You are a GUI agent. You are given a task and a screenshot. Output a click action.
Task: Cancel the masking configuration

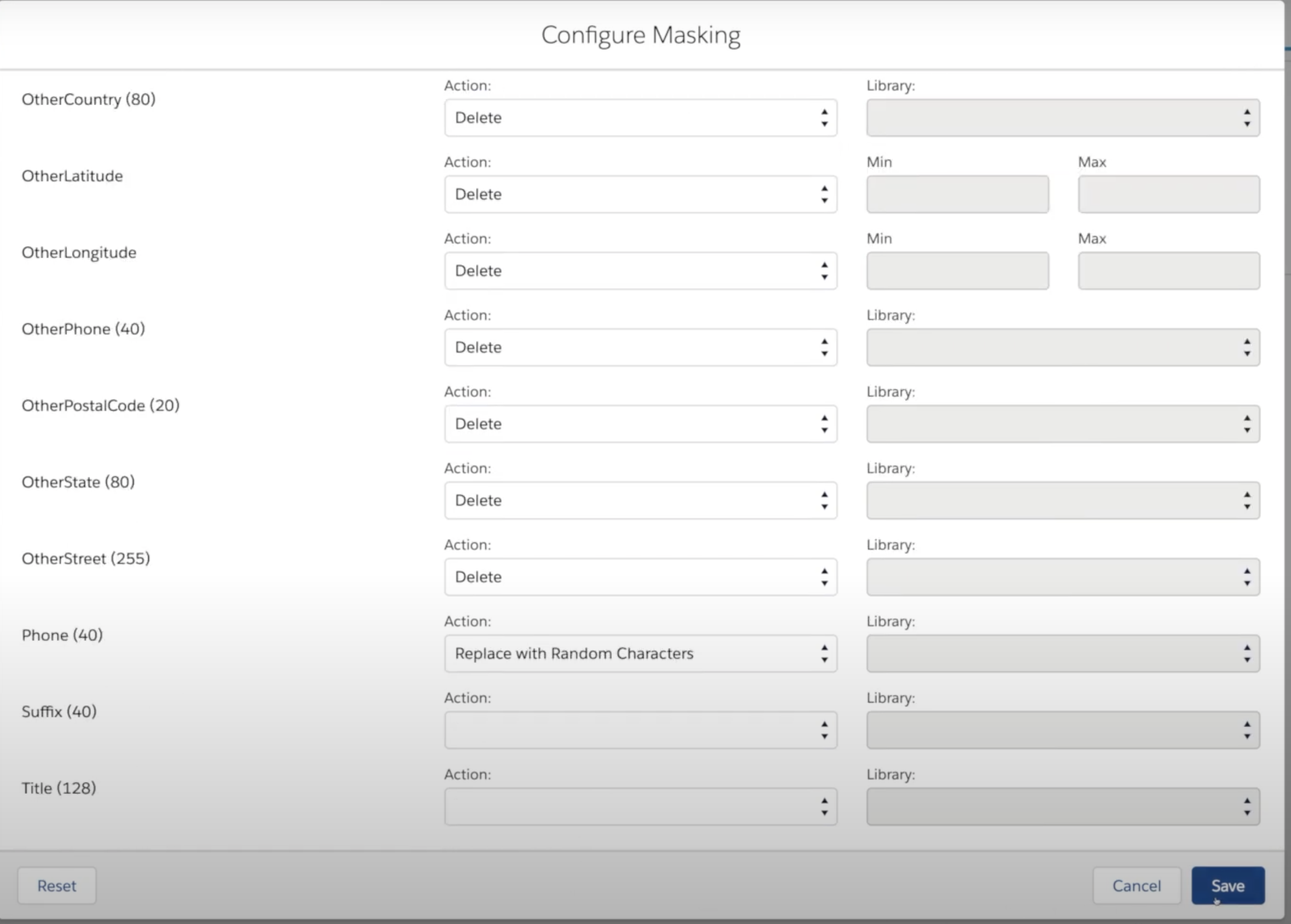(1137, 885)
